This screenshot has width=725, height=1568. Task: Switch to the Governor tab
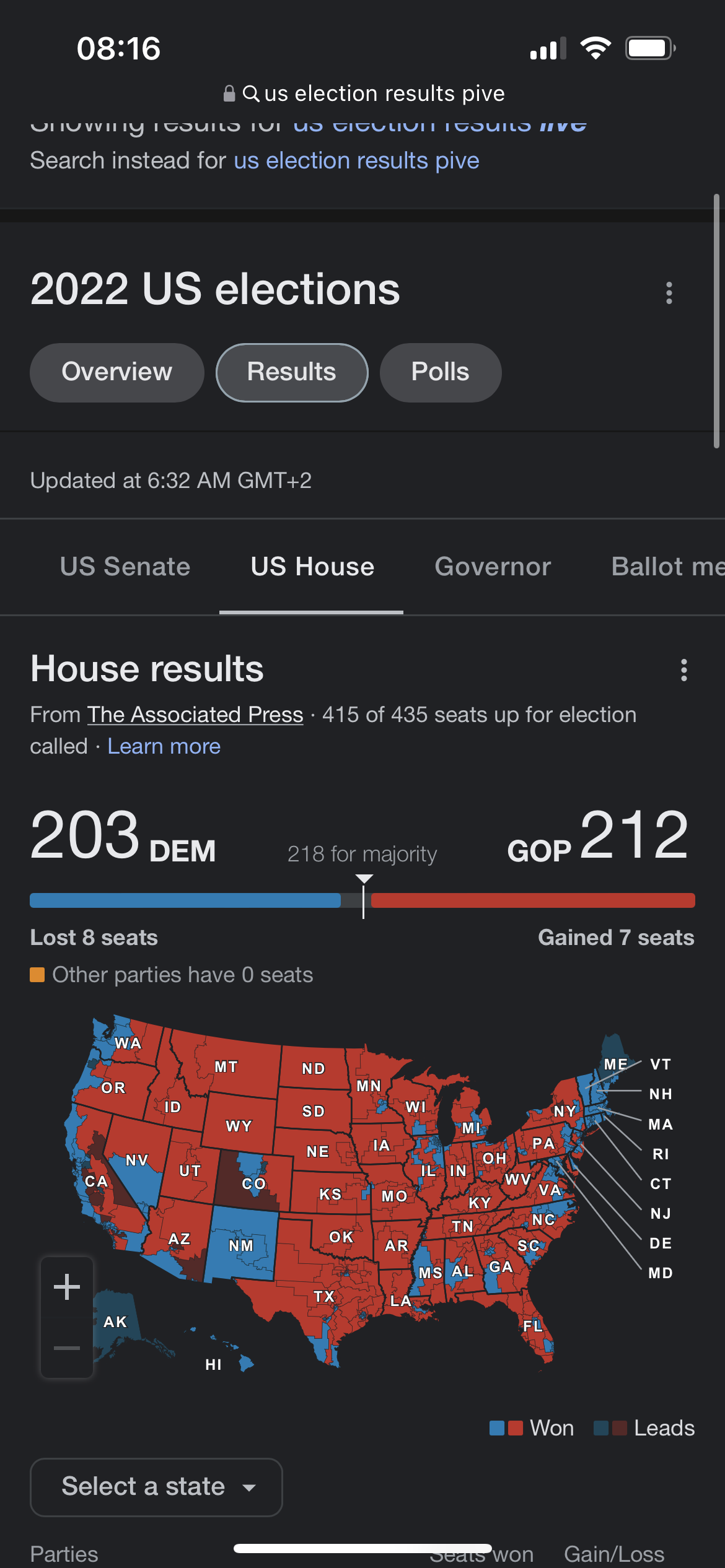point(493,566)
